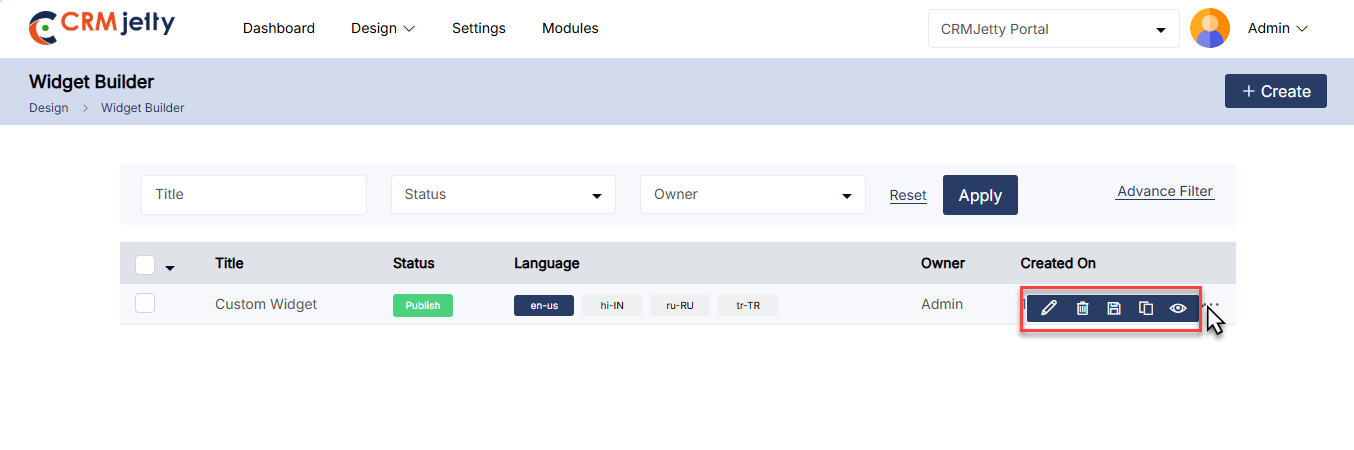
Task: Click the CRMJetty logo
Action: (x=102, y=28)
